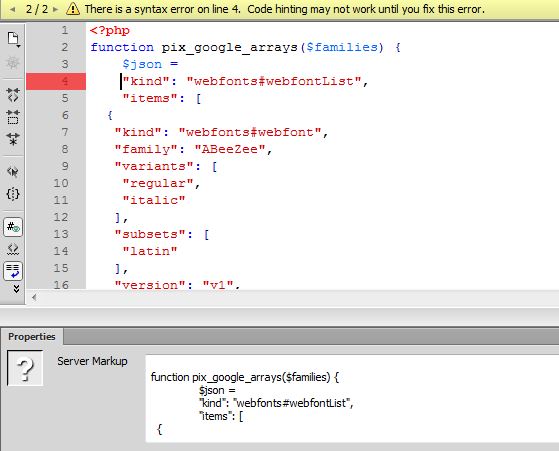Viewport: 559px width, 451px height.
Task: Go to the next message arrow
Action: pos(55,9)
